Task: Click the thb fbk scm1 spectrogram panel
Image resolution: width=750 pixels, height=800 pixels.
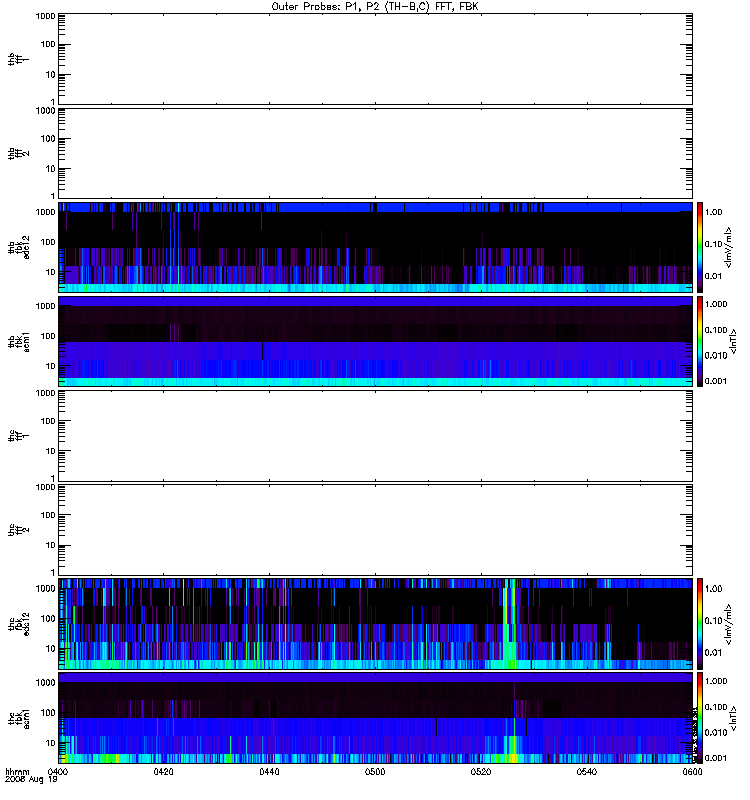Action: click(x=375, y=341)
